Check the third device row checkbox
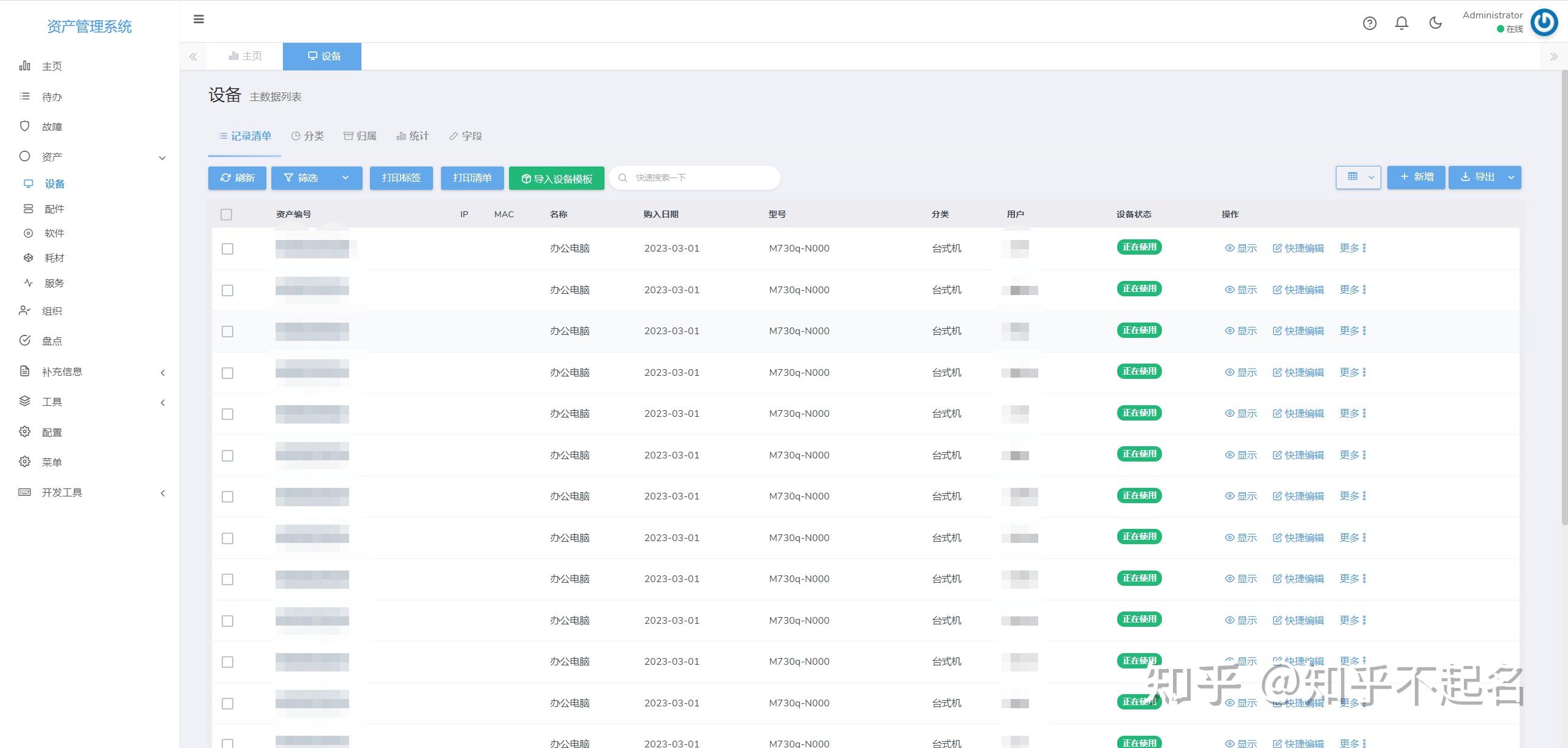 tap(227, 332)
